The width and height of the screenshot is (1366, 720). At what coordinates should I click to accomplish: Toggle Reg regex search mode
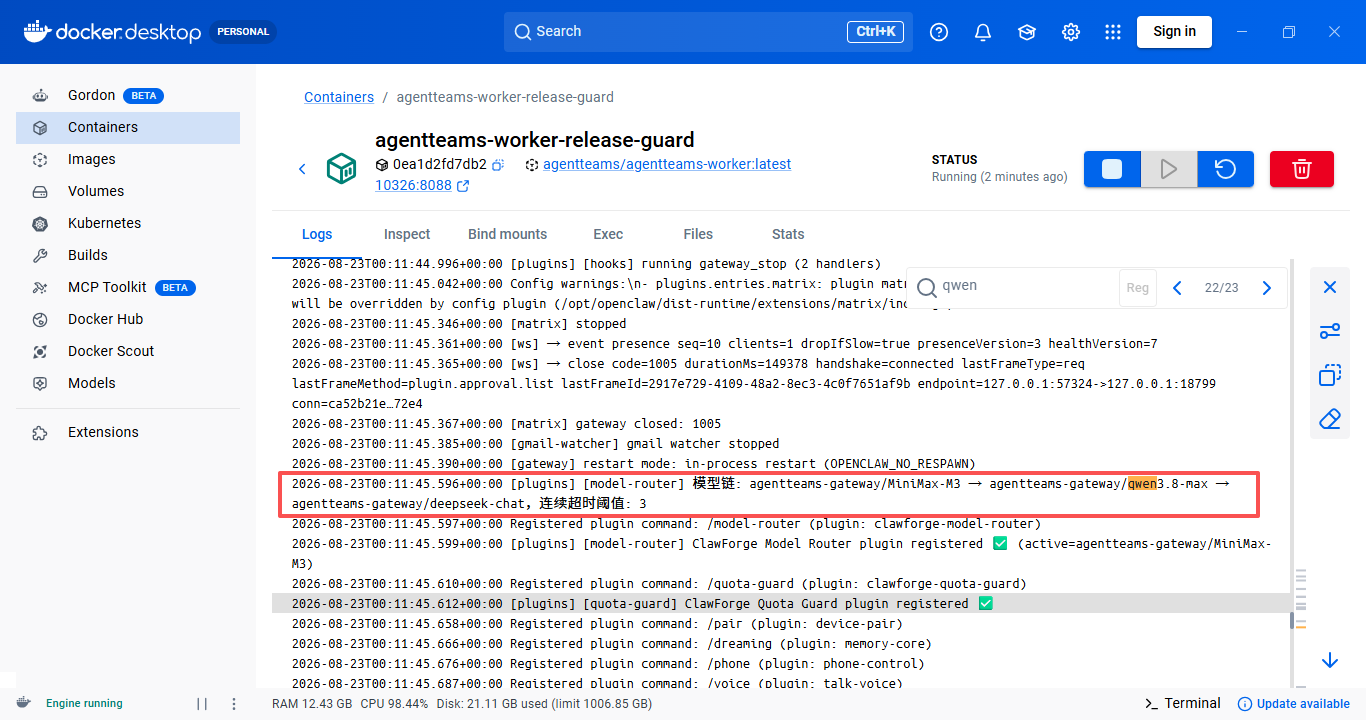[x=1138, y=288]
